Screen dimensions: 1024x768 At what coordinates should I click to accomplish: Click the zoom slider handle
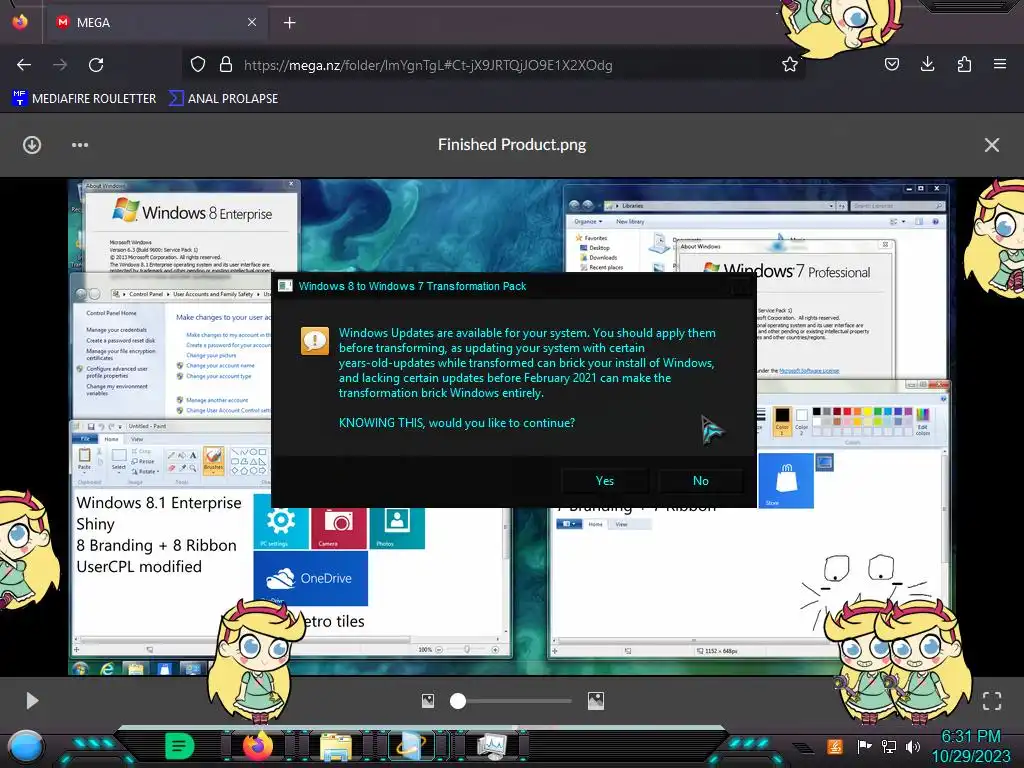(458, 701)
